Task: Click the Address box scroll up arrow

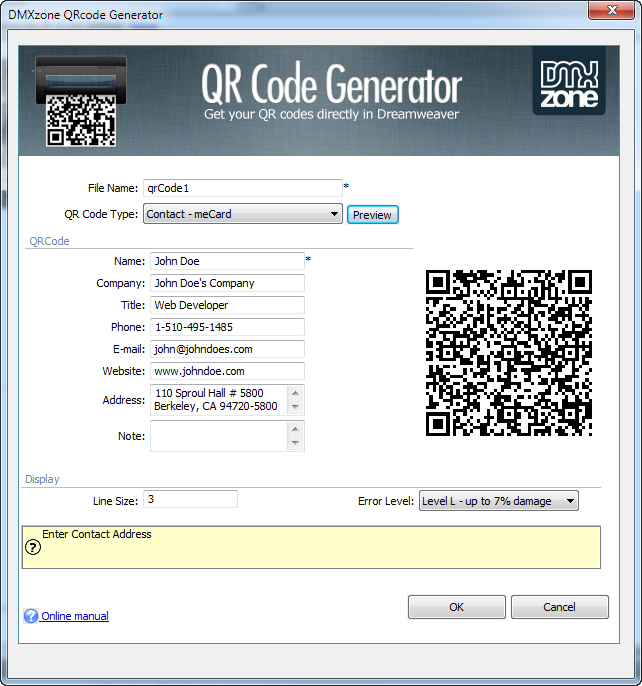Action: click(x=295, y=393)
